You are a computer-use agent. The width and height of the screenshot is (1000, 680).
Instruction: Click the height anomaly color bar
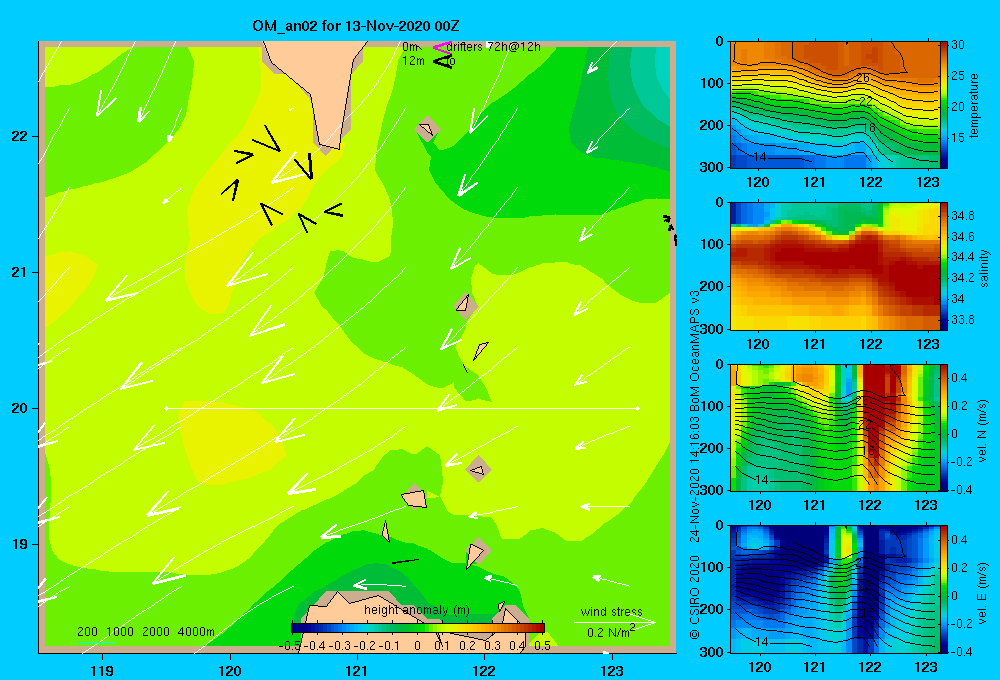point(417,627)
